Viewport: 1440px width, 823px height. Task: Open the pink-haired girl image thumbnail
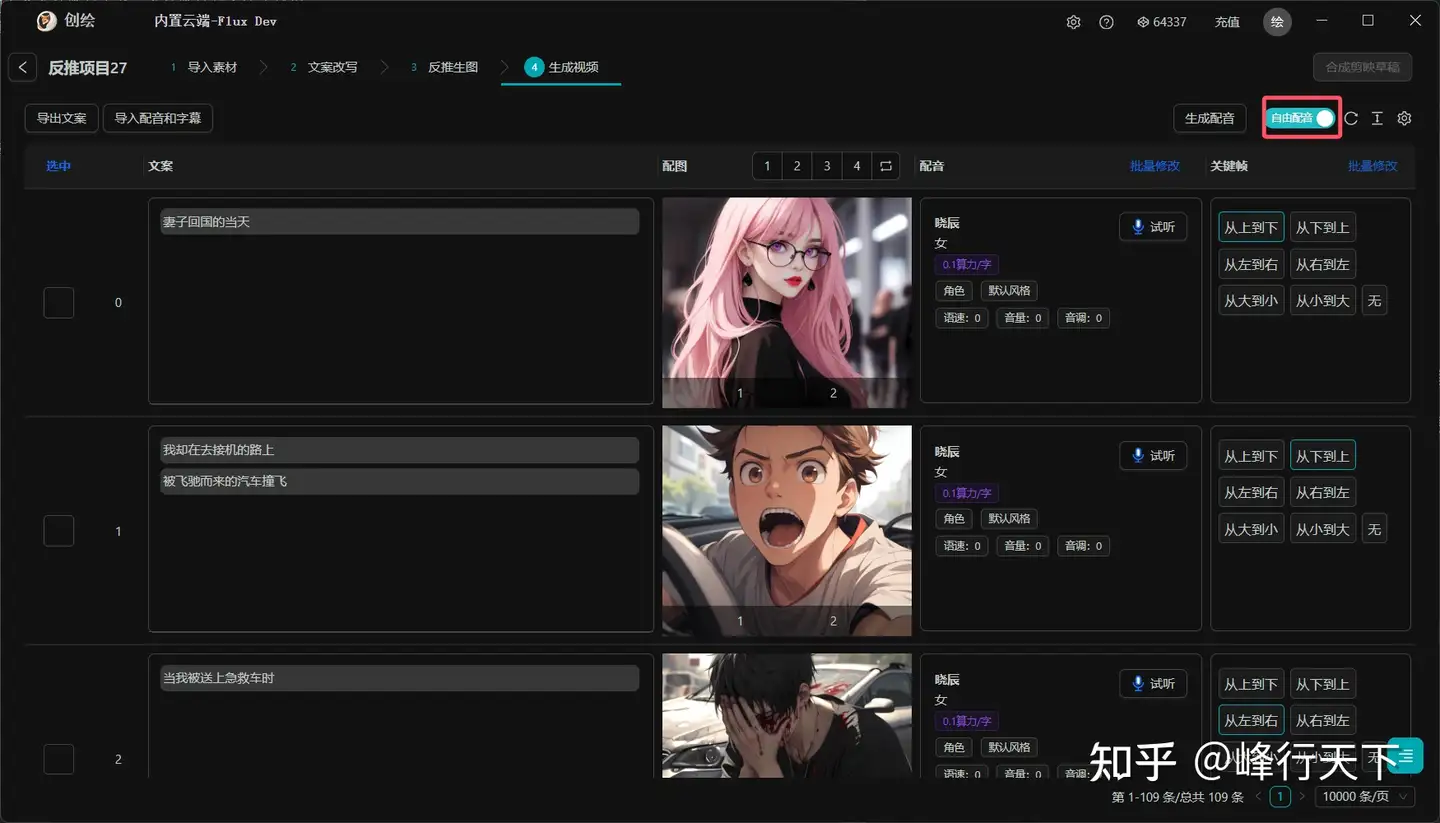tap(787, 302)
